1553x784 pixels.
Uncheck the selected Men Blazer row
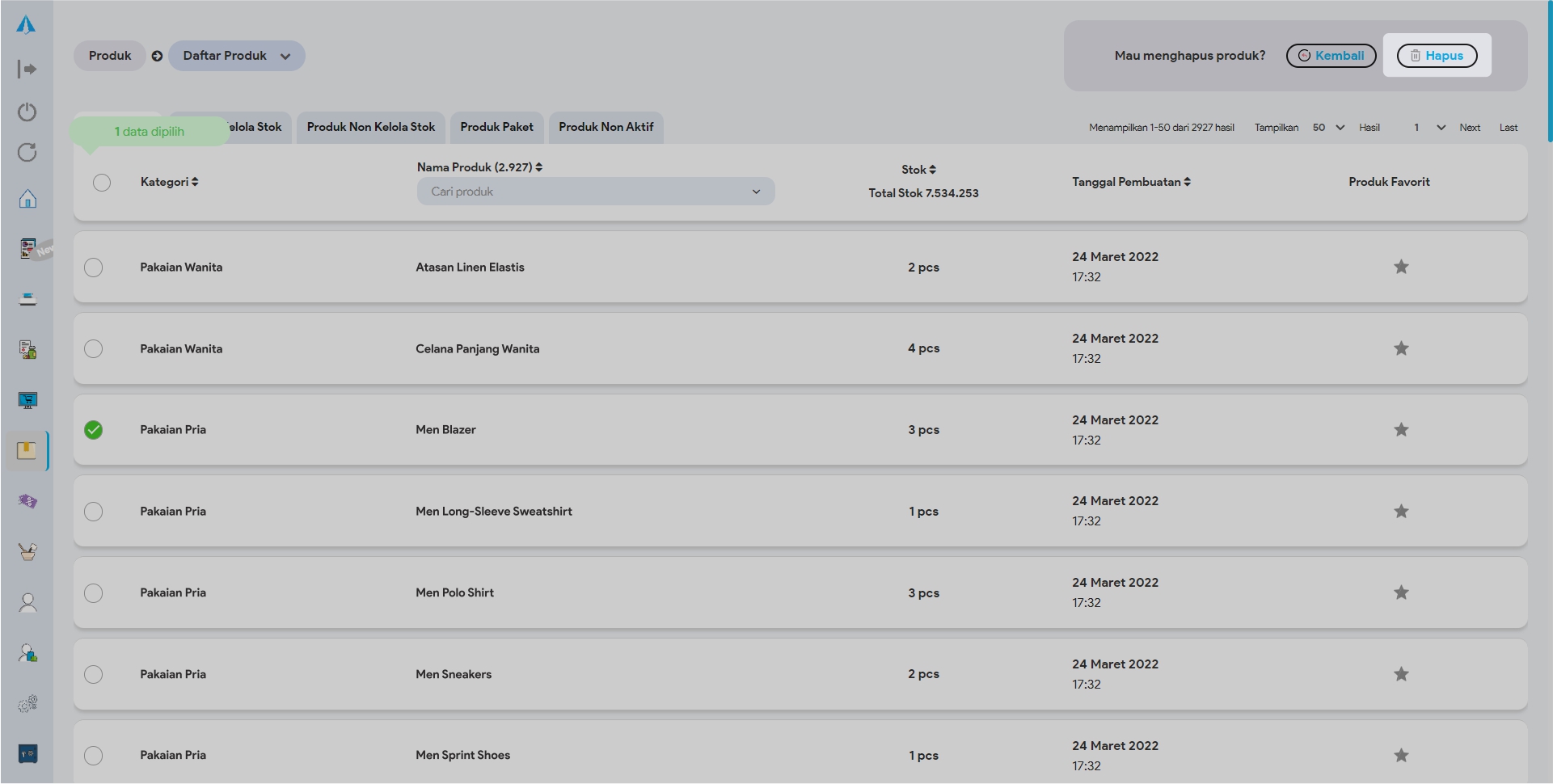(x=94, y=430)
